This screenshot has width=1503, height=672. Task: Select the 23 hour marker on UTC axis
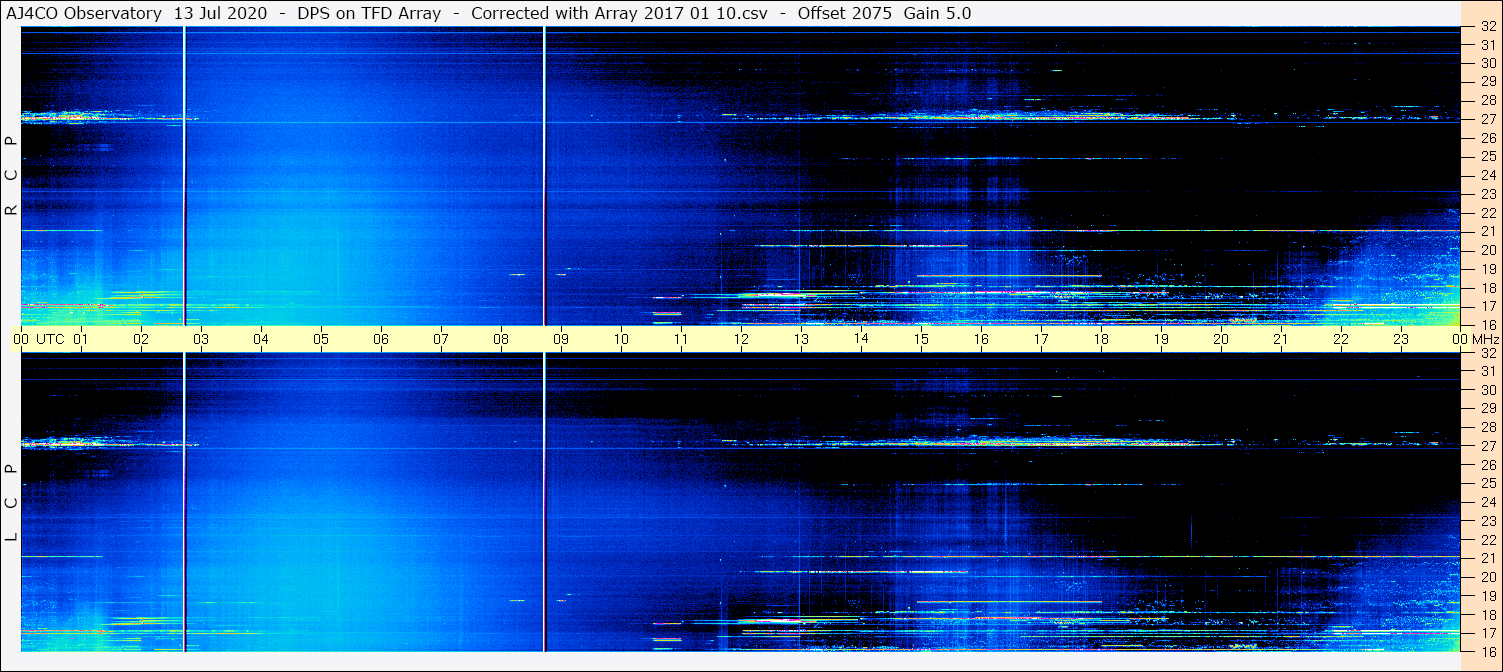click(1401, 339)
